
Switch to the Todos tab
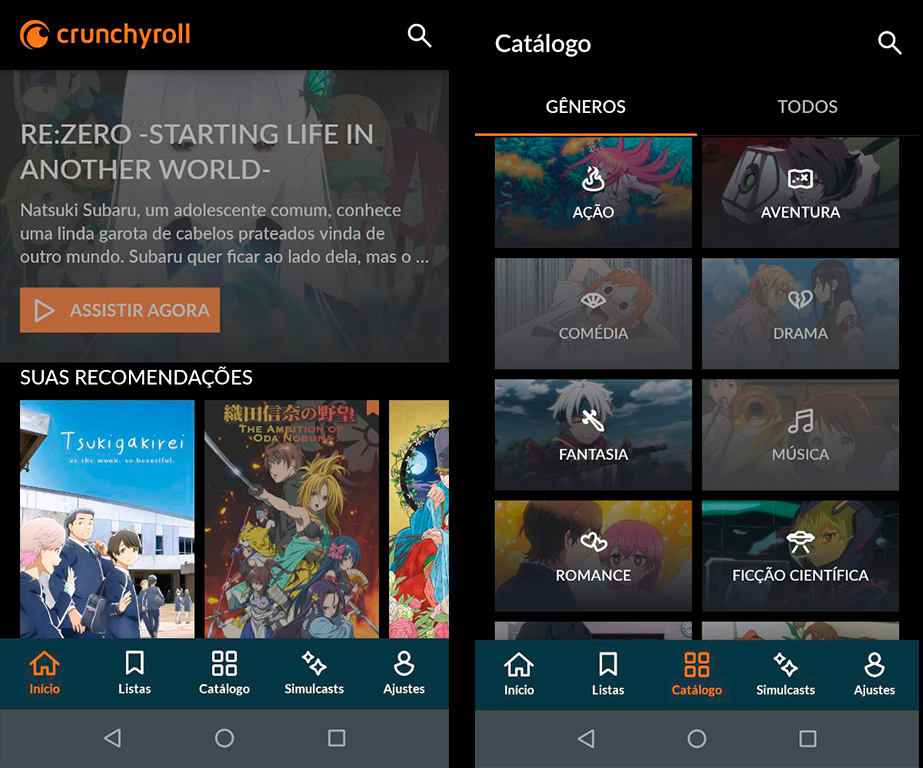point(808,107)
